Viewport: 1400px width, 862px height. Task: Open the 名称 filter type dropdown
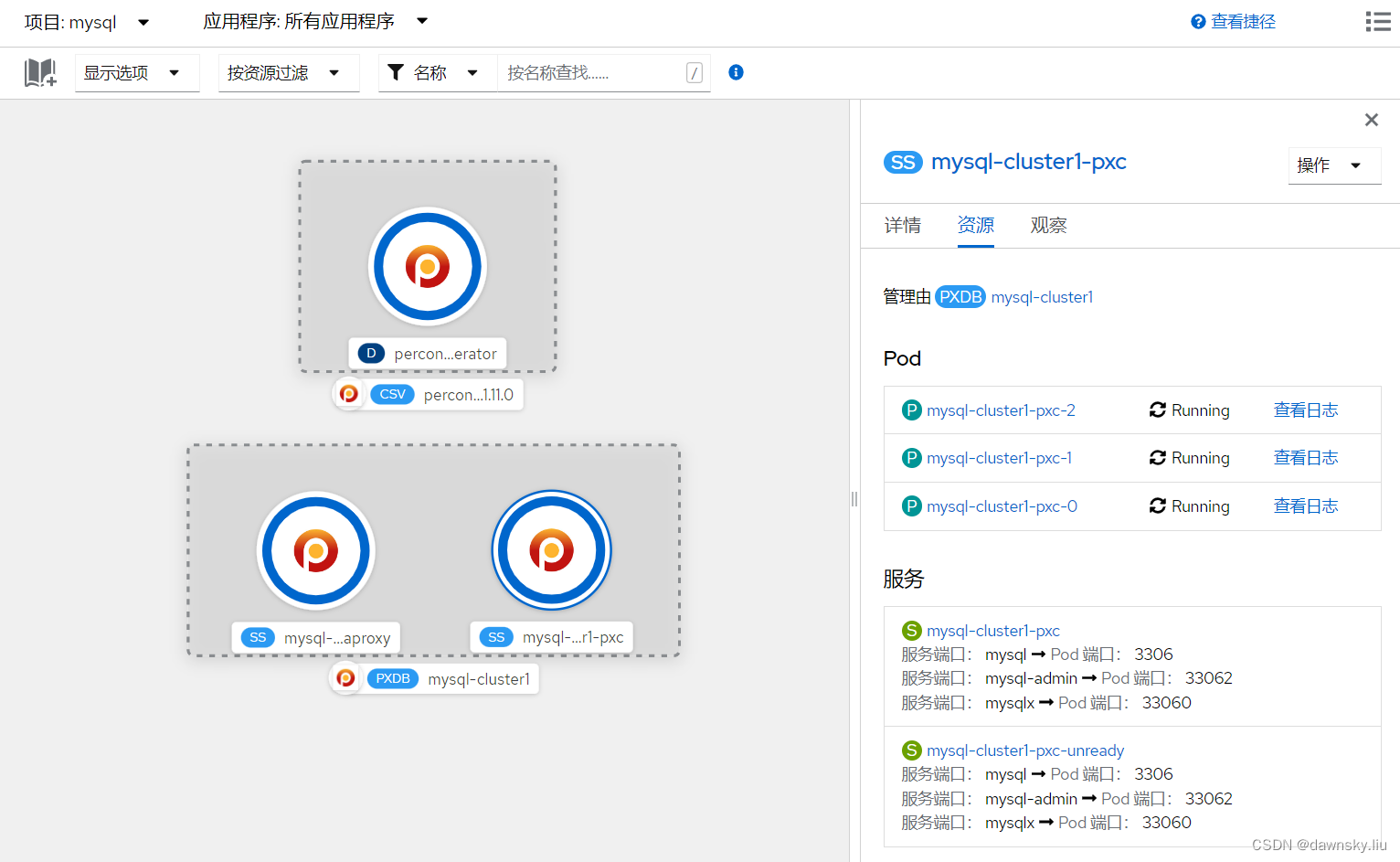coord(438,73)
